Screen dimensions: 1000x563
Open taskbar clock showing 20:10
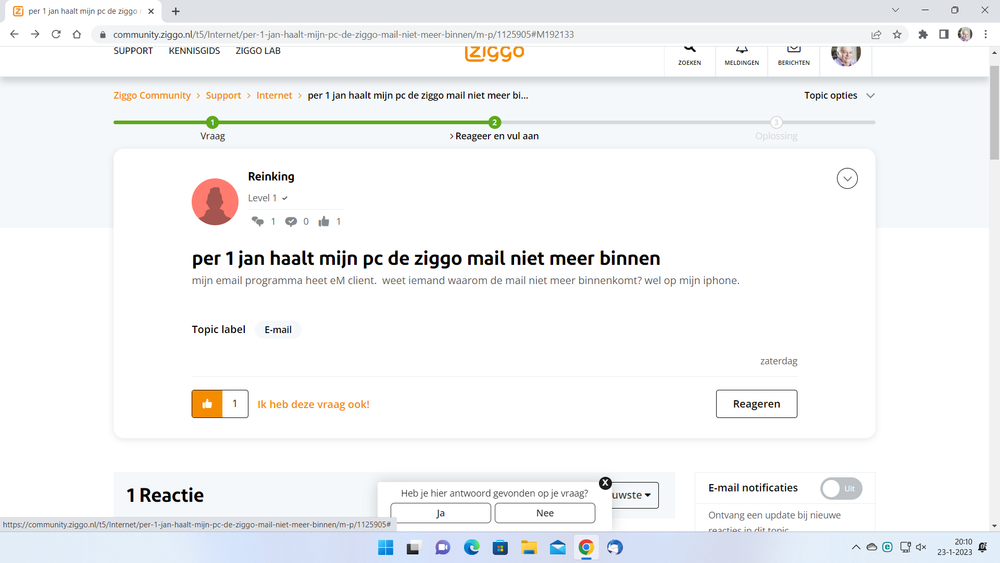955,547
